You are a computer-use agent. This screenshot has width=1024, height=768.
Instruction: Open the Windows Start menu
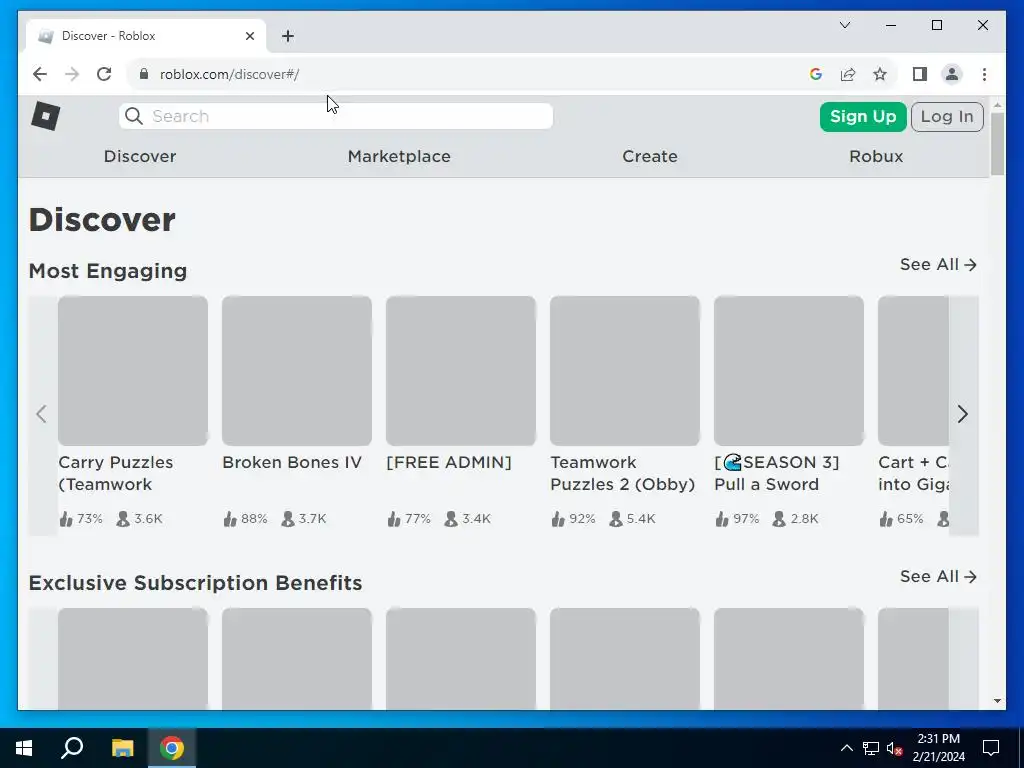click(24, 748)
